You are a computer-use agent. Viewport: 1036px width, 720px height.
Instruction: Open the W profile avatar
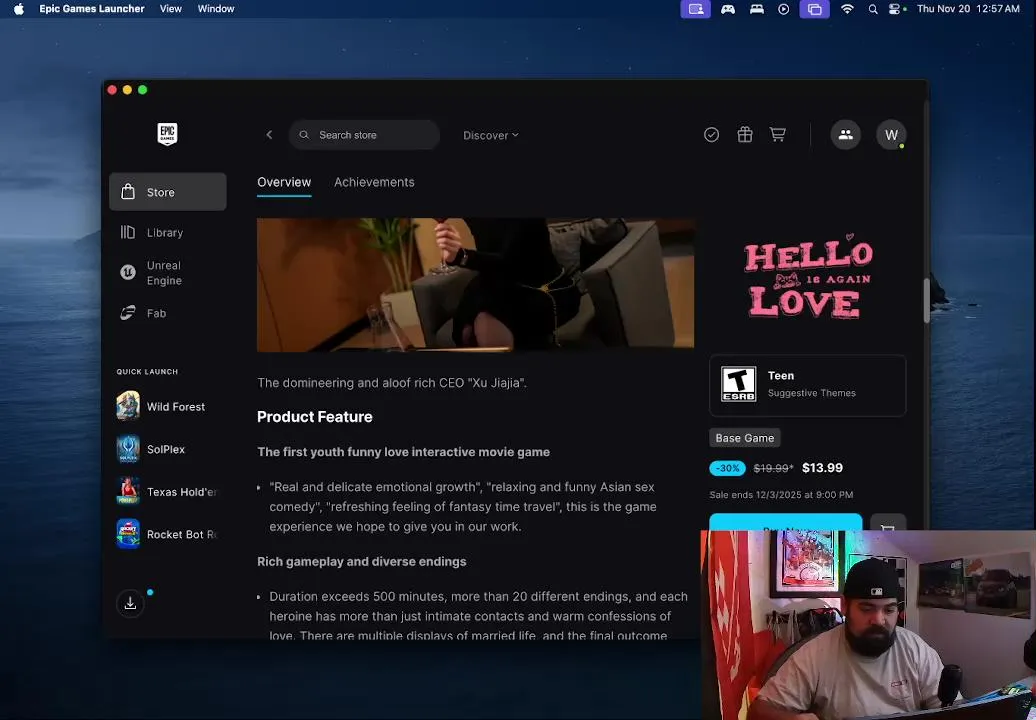point(891,135)
